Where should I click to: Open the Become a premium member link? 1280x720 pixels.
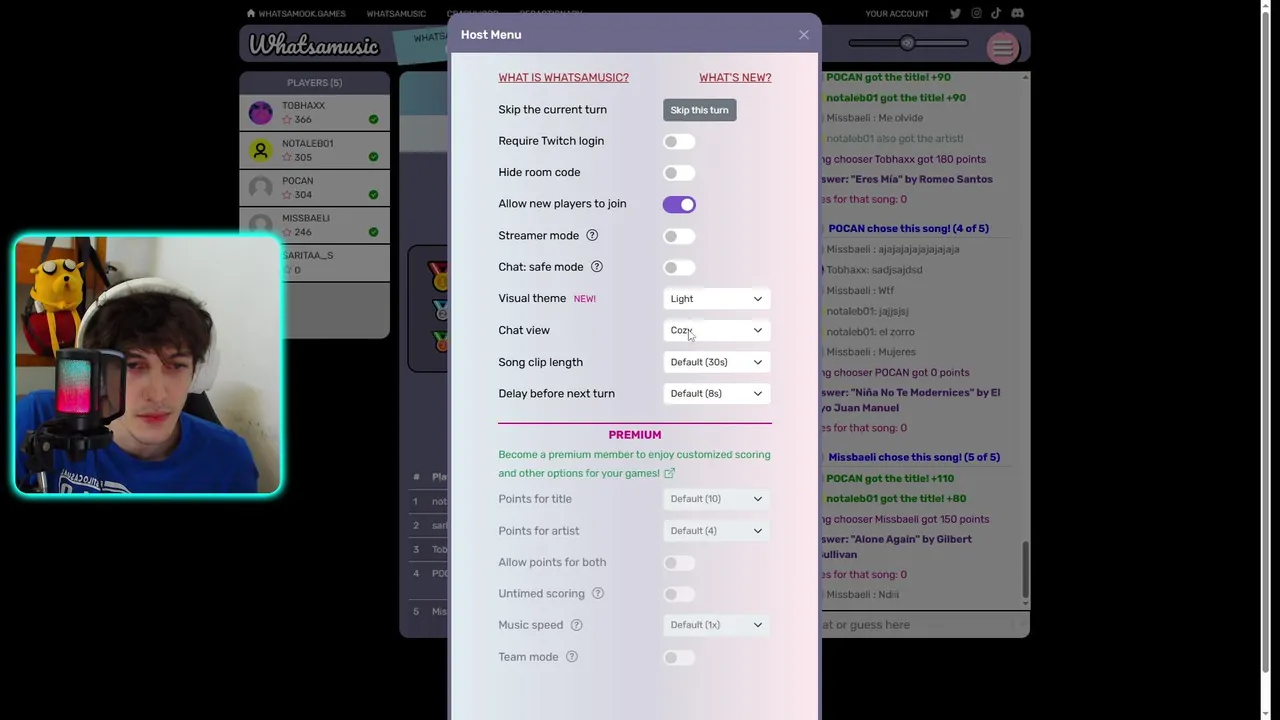(x=634, y=464)
